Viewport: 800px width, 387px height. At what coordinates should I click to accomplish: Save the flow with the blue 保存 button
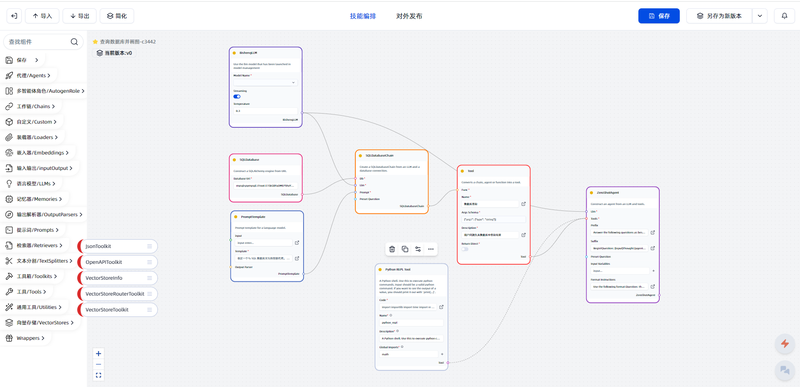659,16
